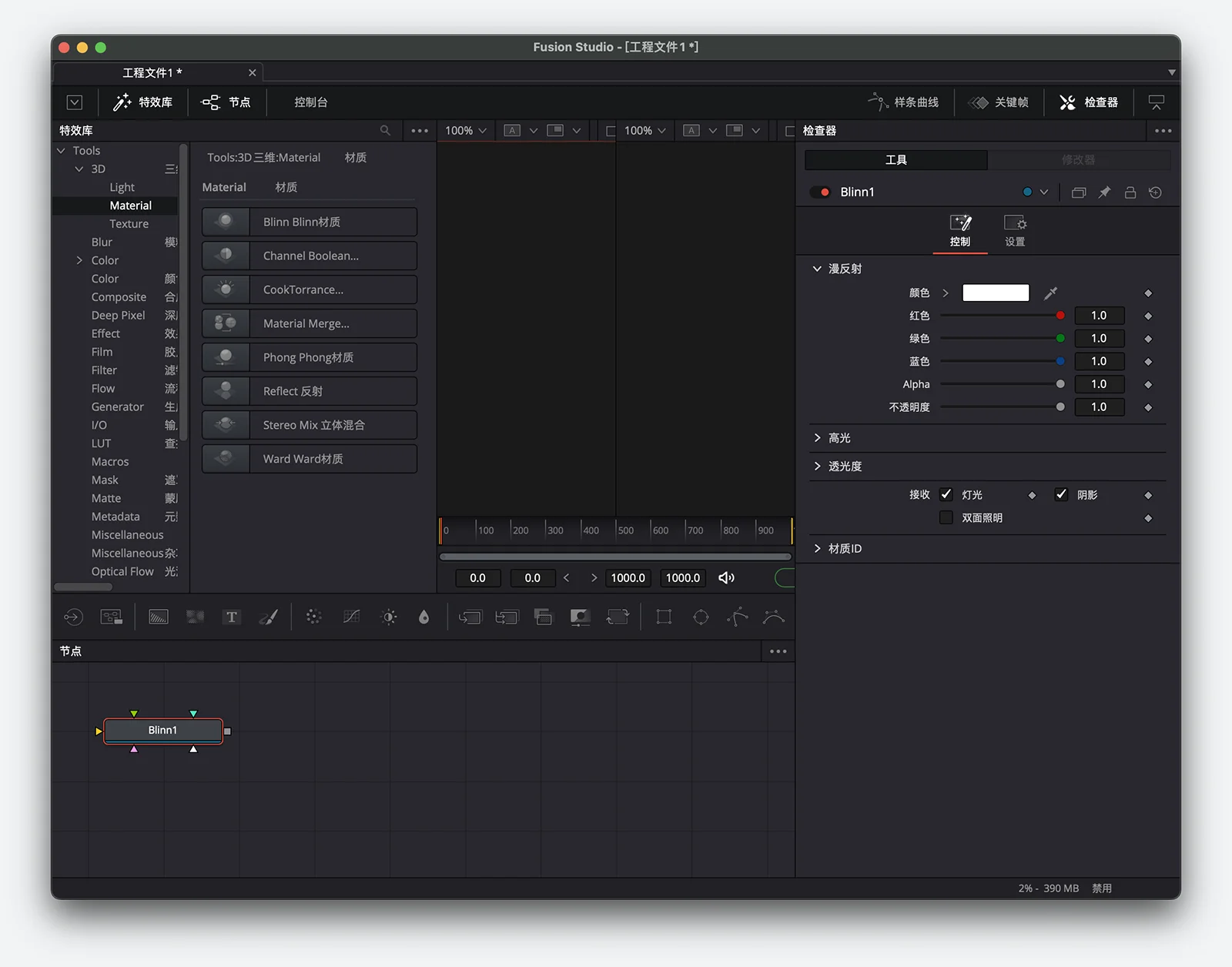
Task: Switch to the 工具 tab in inspector
Action: 896,160
